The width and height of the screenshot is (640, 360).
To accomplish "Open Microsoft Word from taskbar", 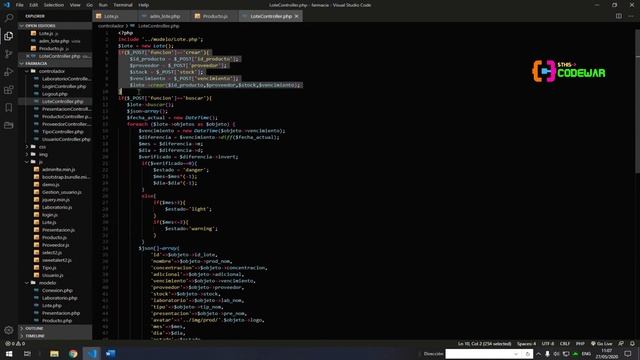I will [x=111, y=353].
